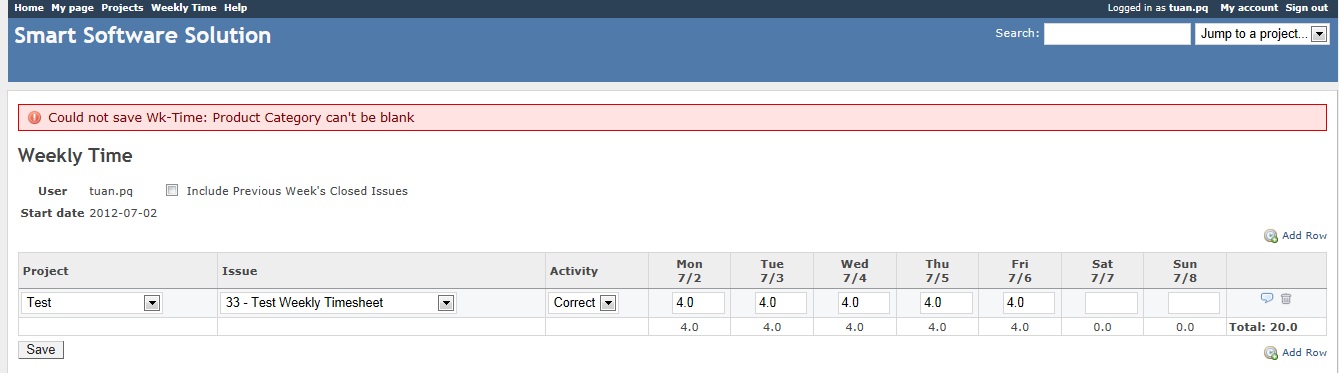Click the Sign out link
This screenshot has height=373, width=1339.
pos(1307,7)
